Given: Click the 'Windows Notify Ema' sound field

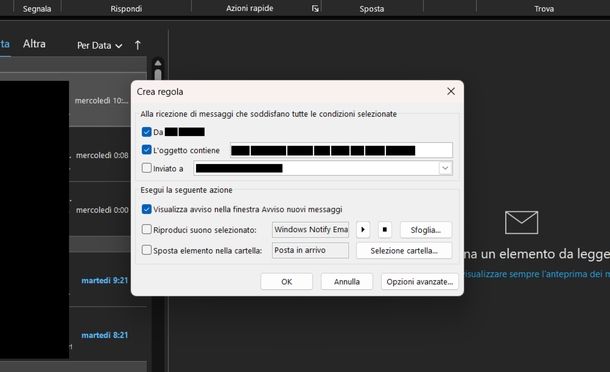Looking at the screenshot, I should pos(310,230).
